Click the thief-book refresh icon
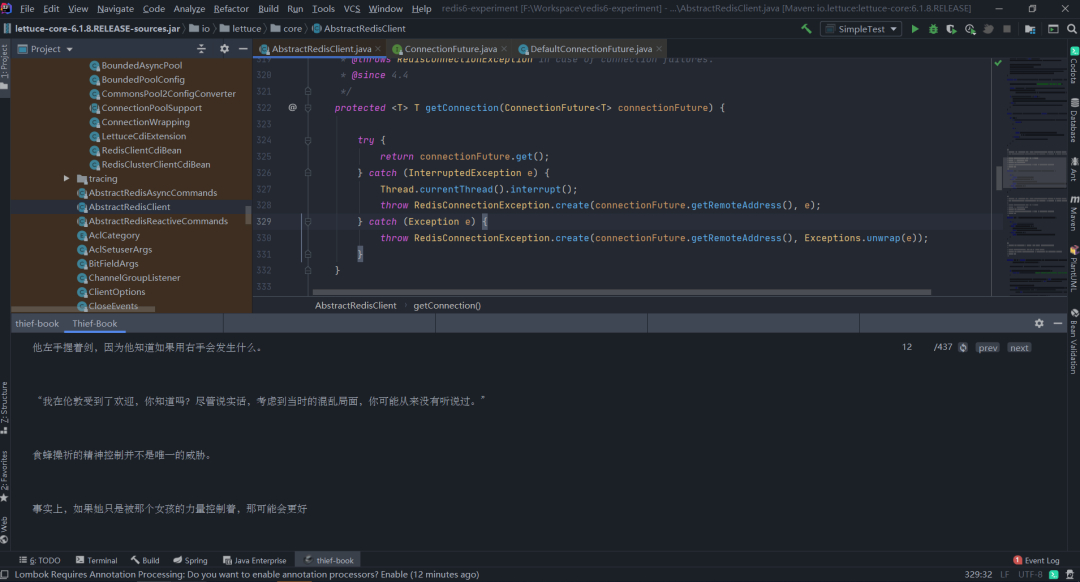 point(963,348)
